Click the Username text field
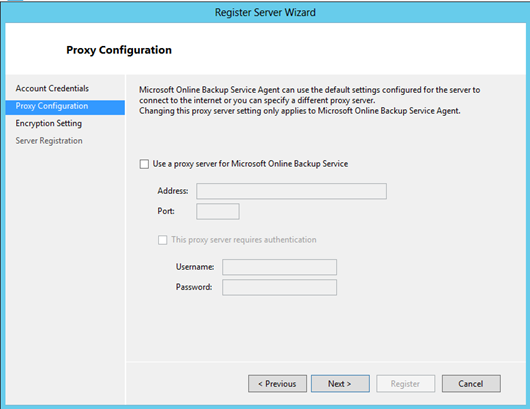Viewport: 530px width, 409px height. click(x=280, y=267)
